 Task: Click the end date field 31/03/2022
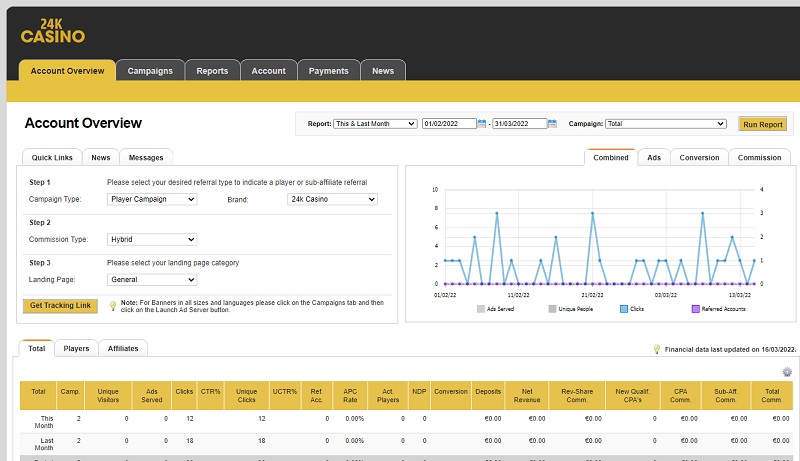(519, 123)
